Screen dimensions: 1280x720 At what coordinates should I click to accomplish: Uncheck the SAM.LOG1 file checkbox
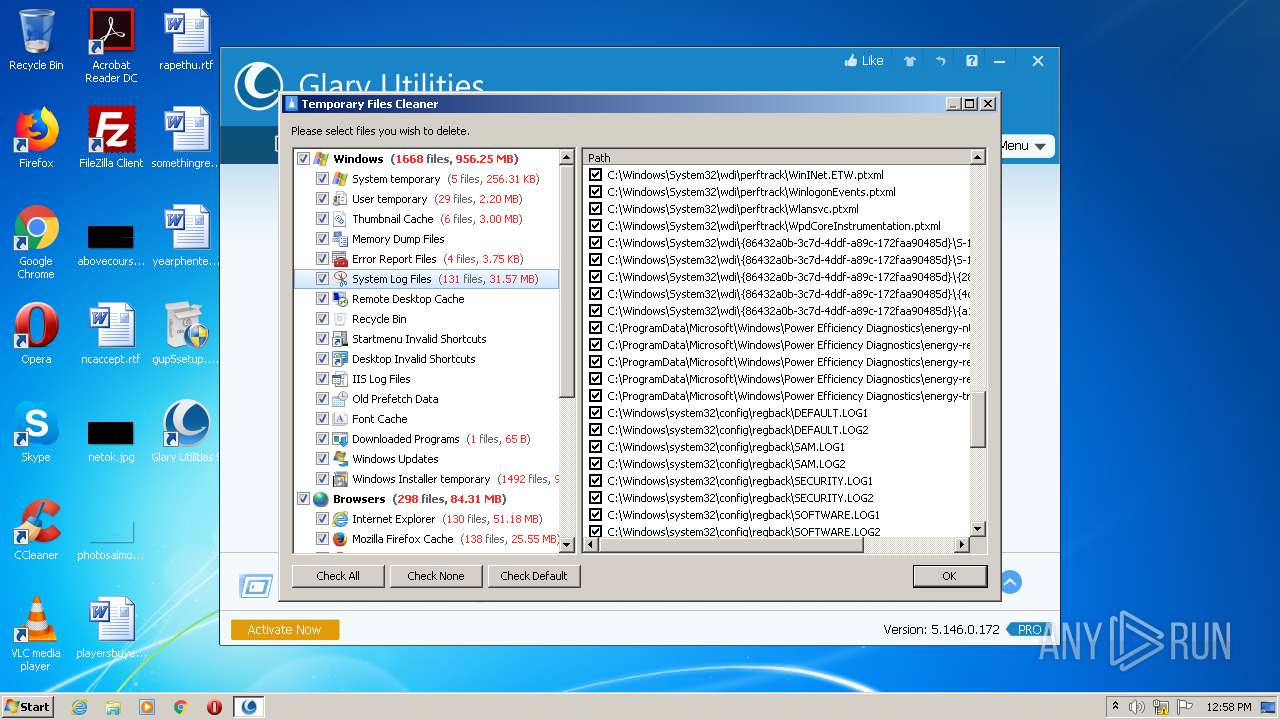[596, 447]
